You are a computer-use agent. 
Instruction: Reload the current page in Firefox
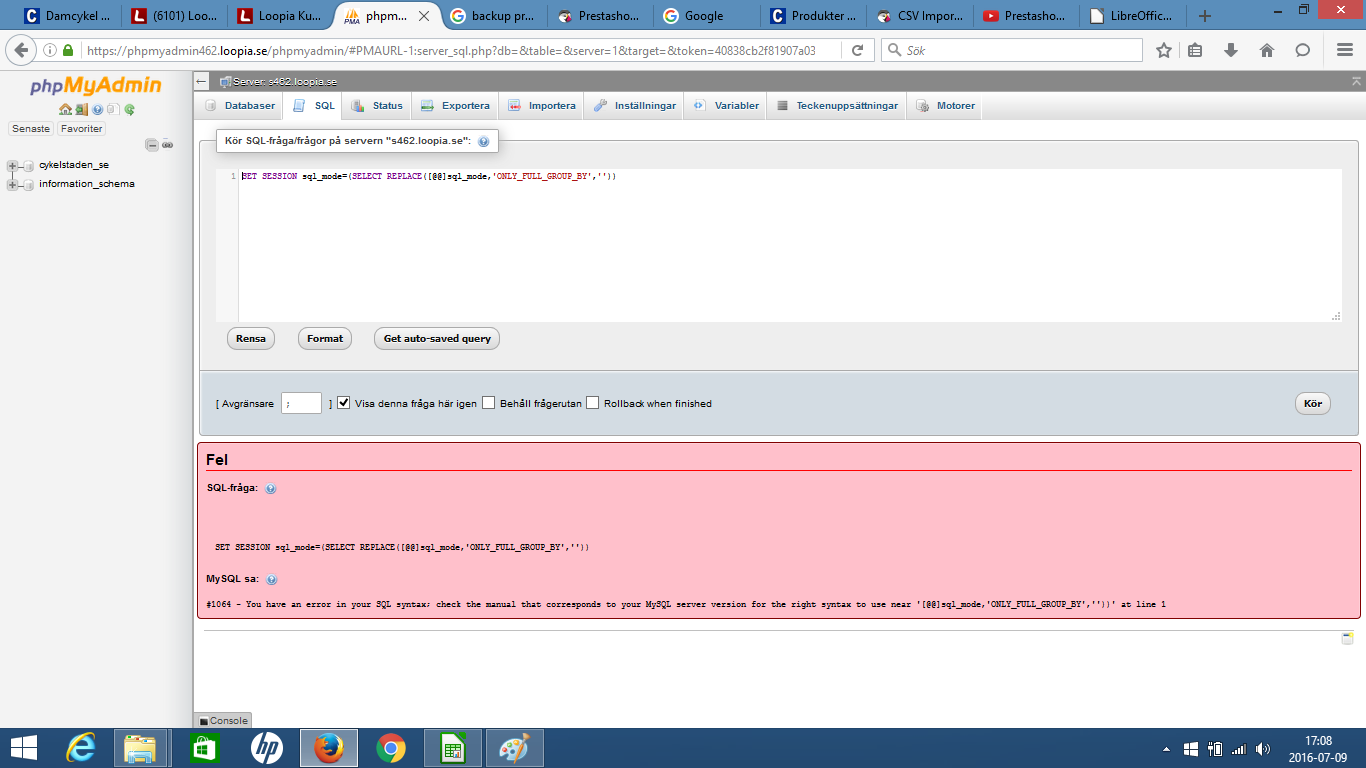pos(858,50)
